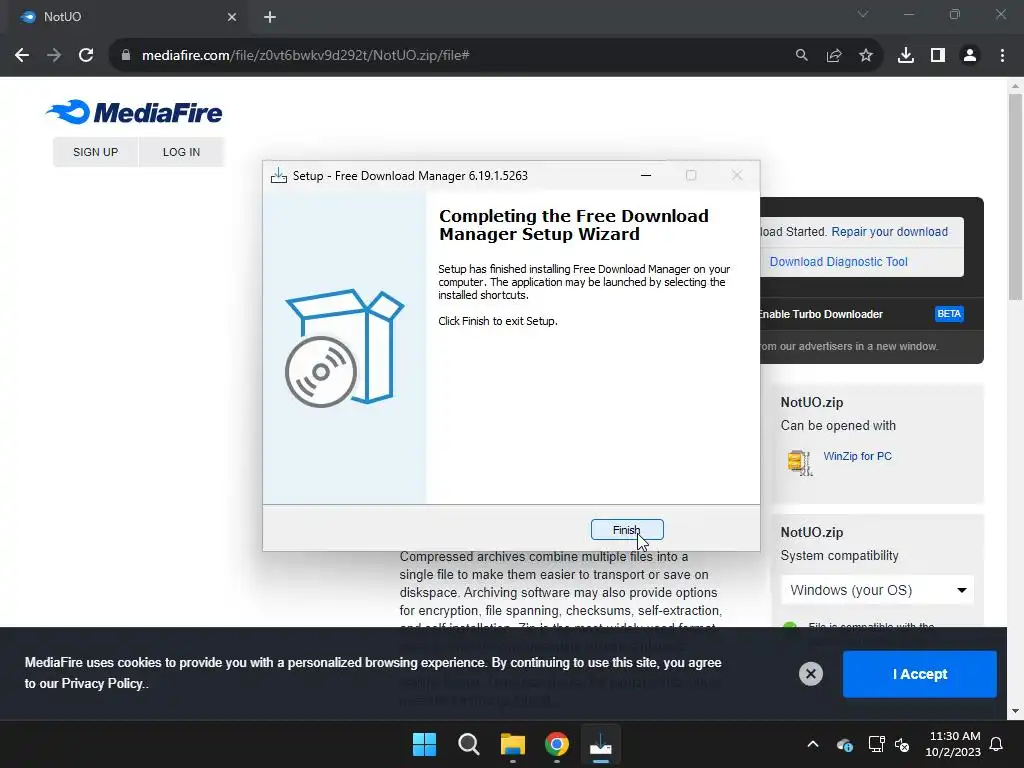Viewport: 1024px width, 768px height.
Task: Click the NotUO.zip System compatibility heading
Action: 839,544
